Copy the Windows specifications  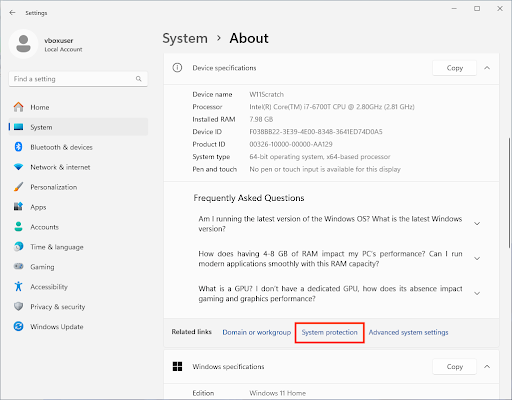click(x=455, y=367)
